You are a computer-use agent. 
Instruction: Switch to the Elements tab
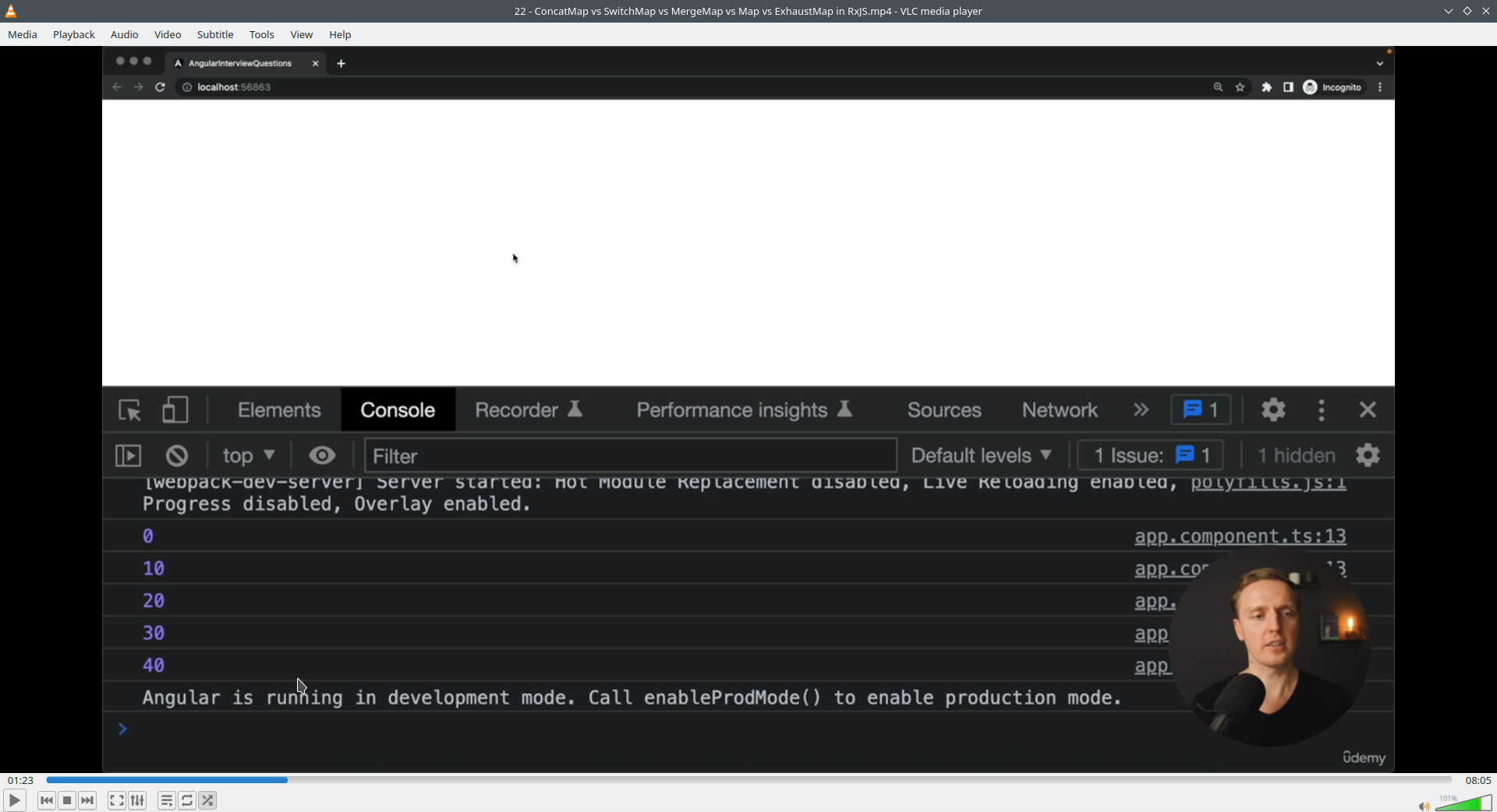coord(279,410)
